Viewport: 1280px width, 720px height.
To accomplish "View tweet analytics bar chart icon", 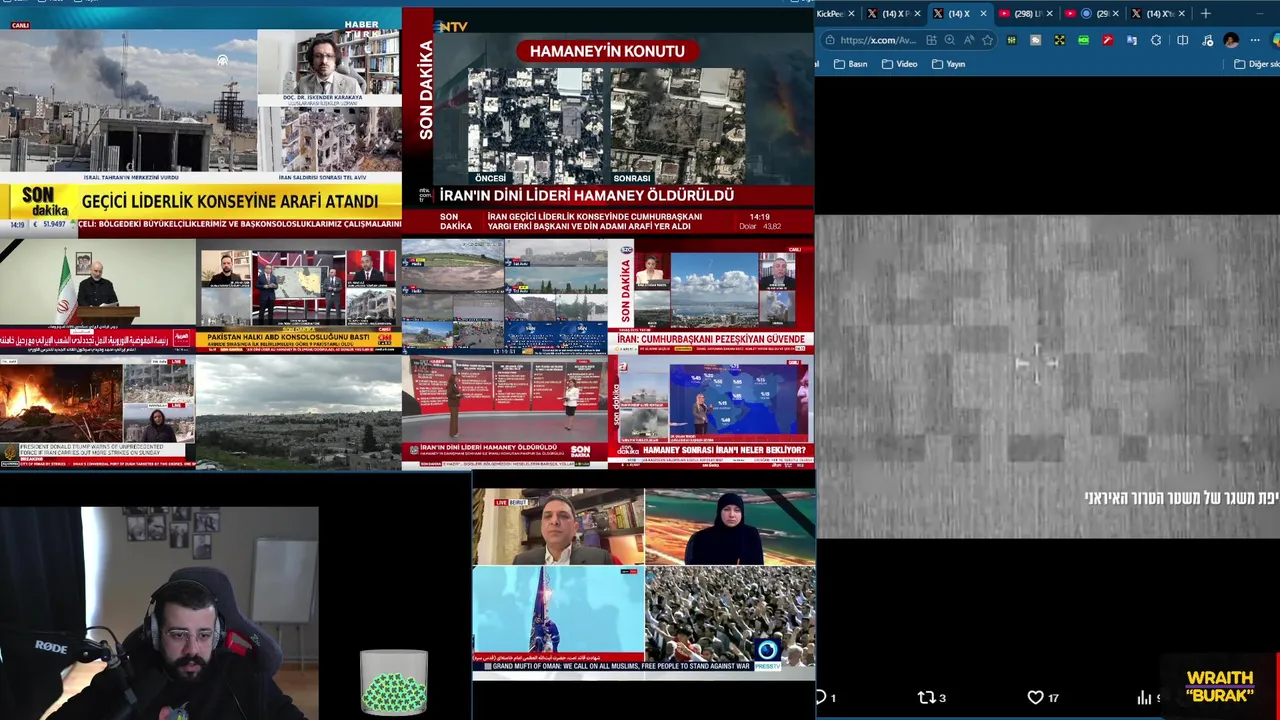I will [1144, 697].
